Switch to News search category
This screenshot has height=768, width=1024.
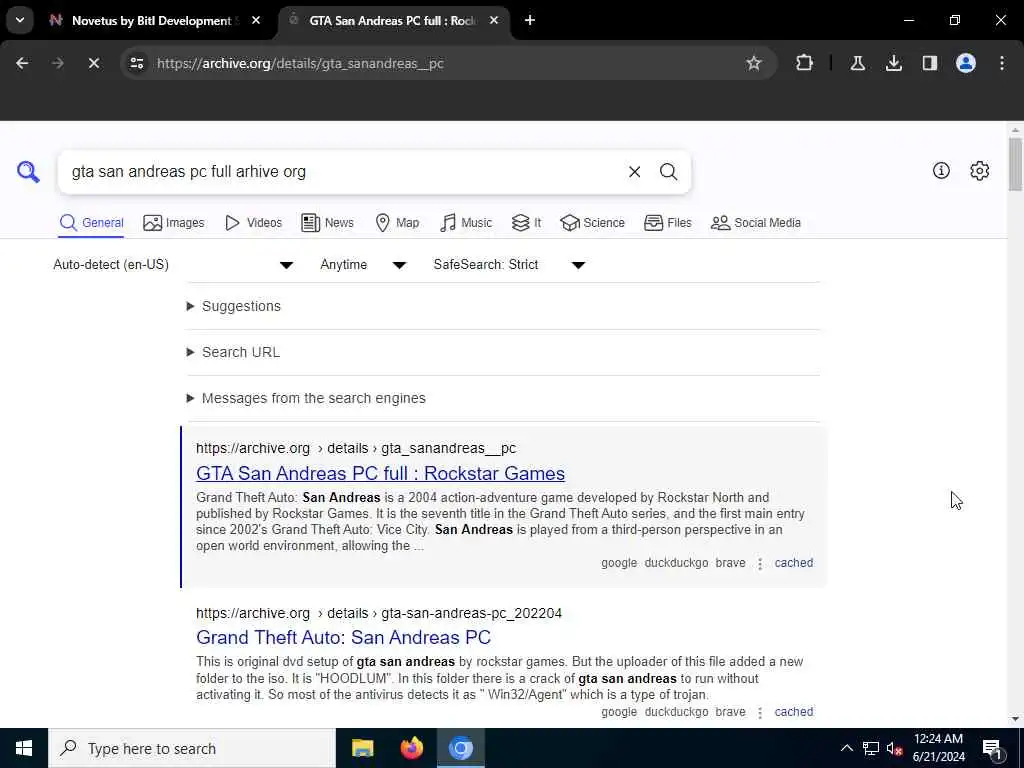pyautogui.click(x=327, y=223)
